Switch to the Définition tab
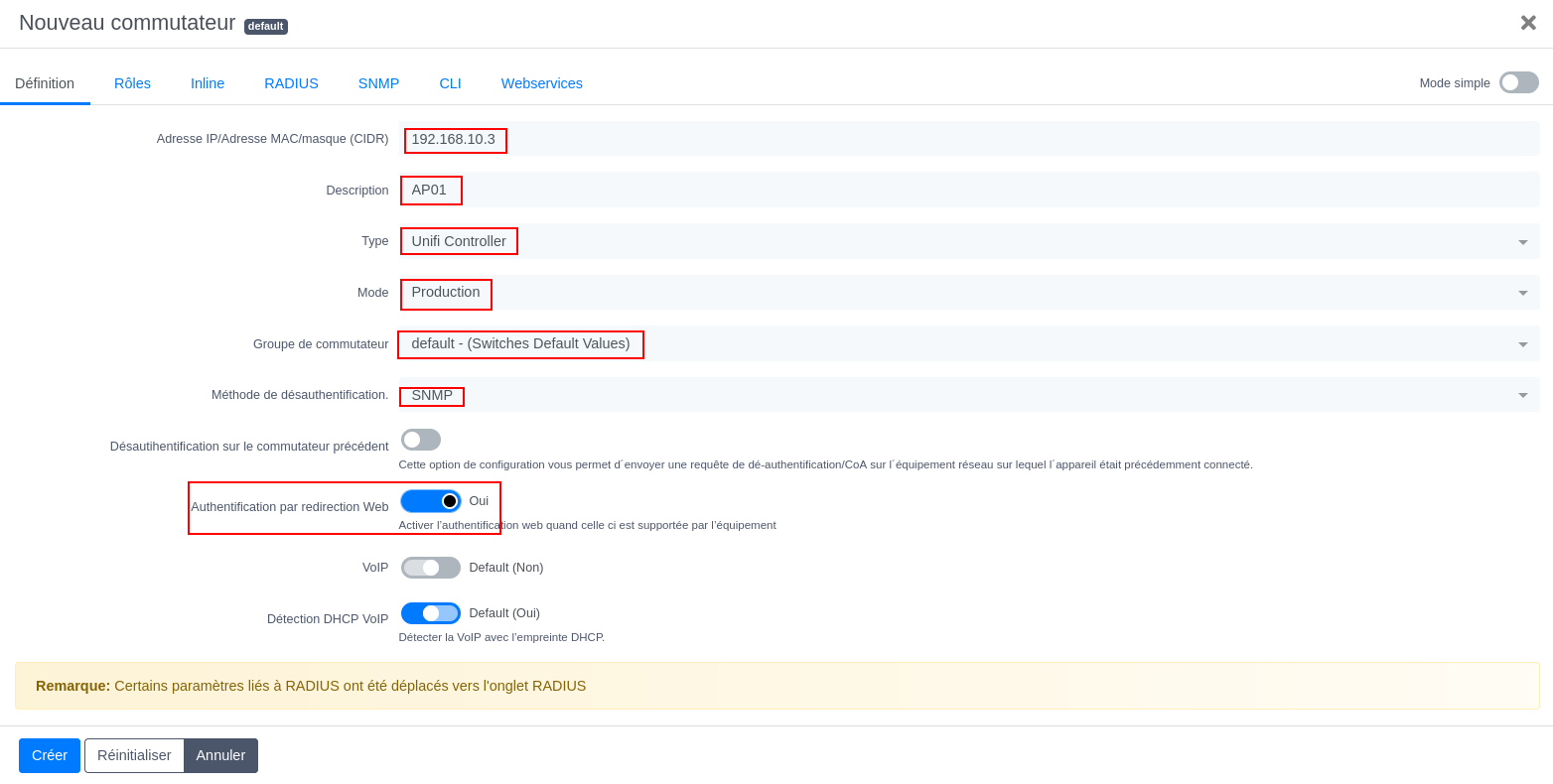1553x784 pixels. [x=45, y=83]
